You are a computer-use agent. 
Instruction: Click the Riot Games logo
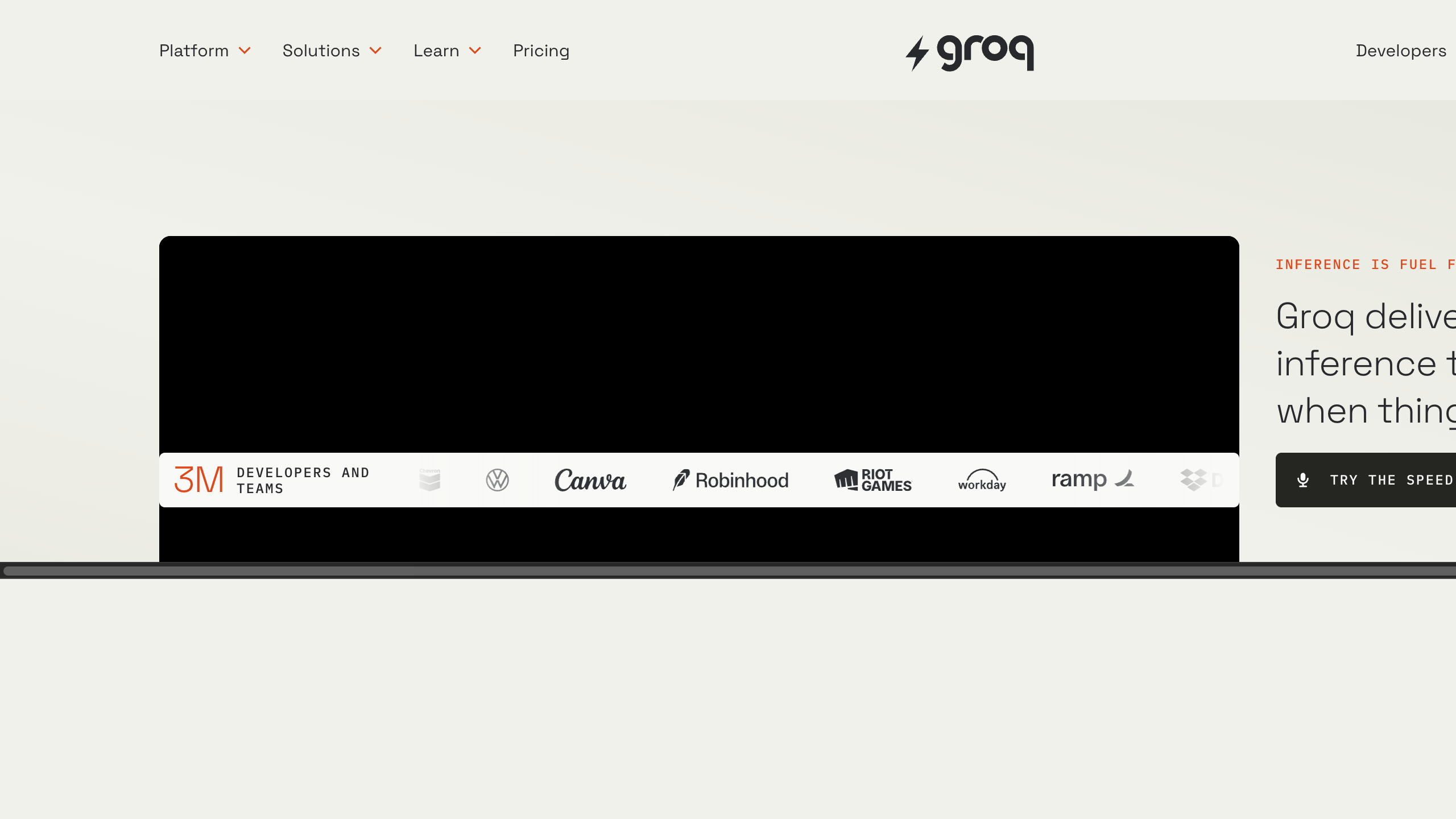click(x=873, y=480)
